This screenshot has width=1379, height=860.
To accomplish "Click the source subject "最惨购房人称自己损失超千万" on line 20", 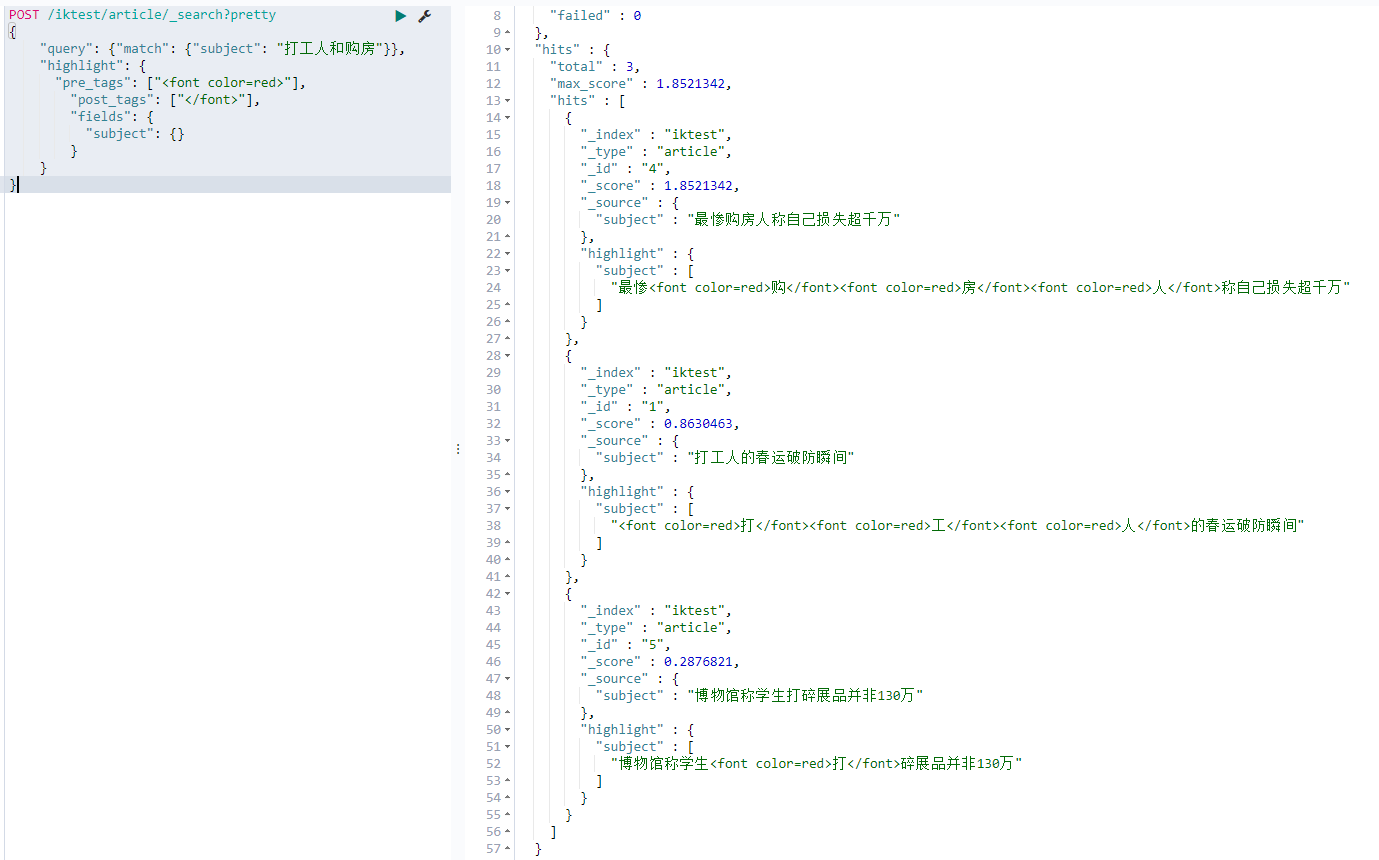I will pos(793,220).
